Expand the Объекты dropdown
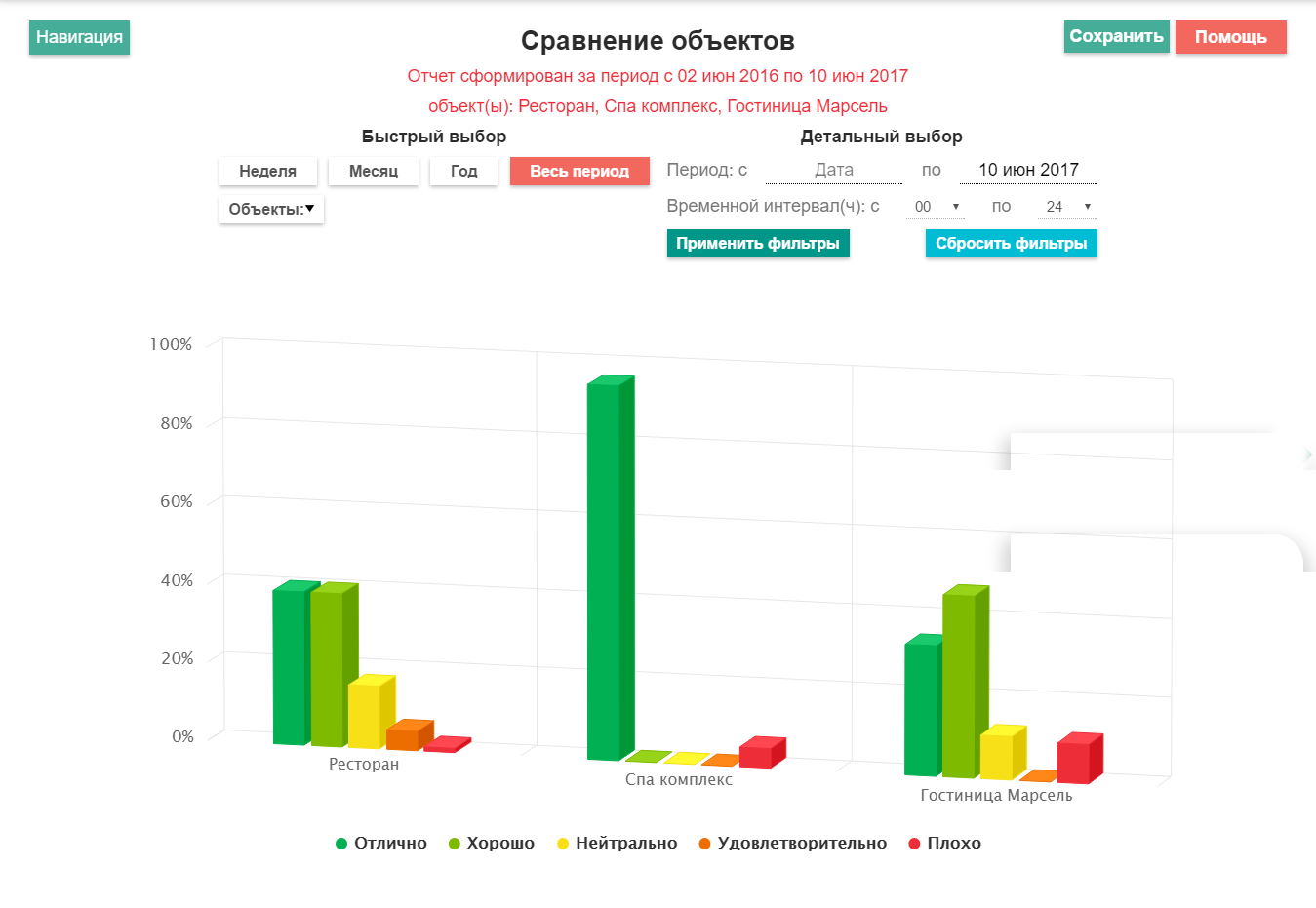The height and width of the screenshot is (908, 1316). click(x=271, y=210)
